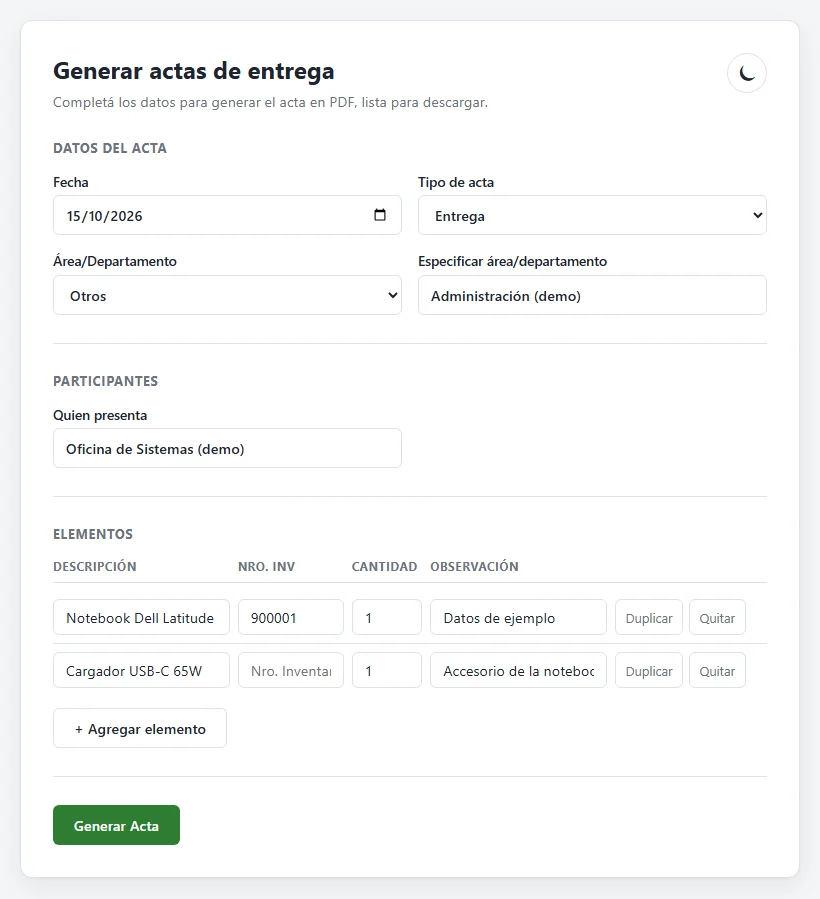Click the OBSERVACIÓN column header
This screenshot has height=899, width=820.
tap(474, 566)
